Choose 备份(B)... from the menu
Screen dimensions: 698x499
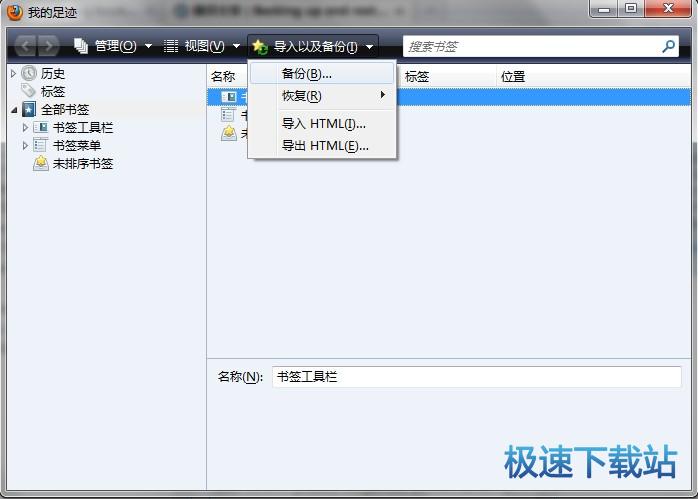tap(322, 73)
